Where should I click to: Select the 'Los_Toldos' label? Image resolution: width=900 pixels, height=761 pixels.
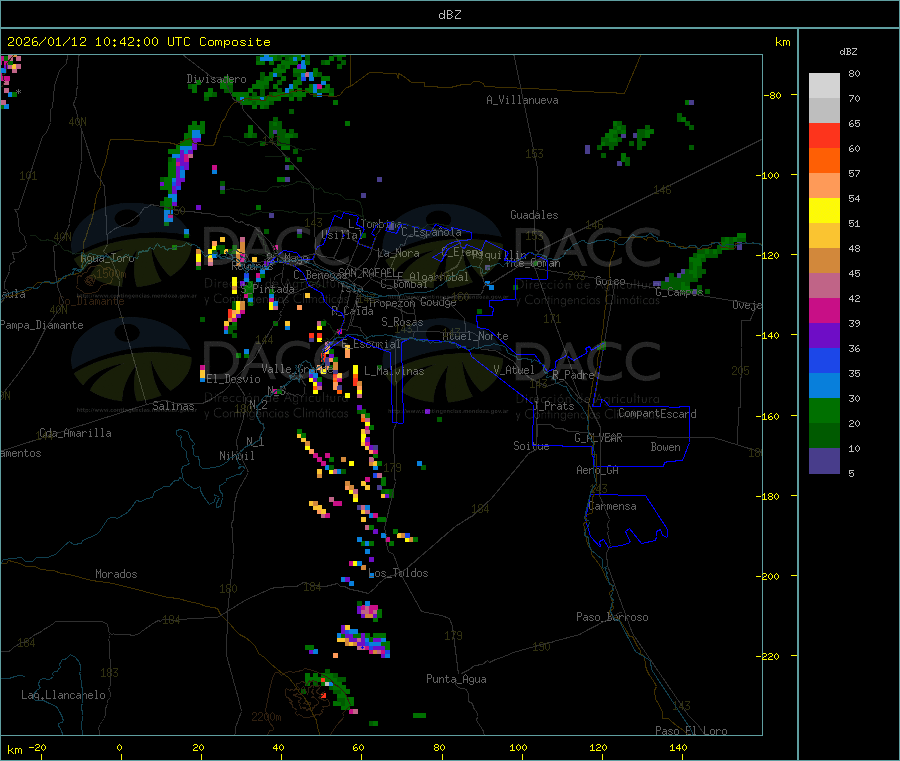(x=398, y=573)
